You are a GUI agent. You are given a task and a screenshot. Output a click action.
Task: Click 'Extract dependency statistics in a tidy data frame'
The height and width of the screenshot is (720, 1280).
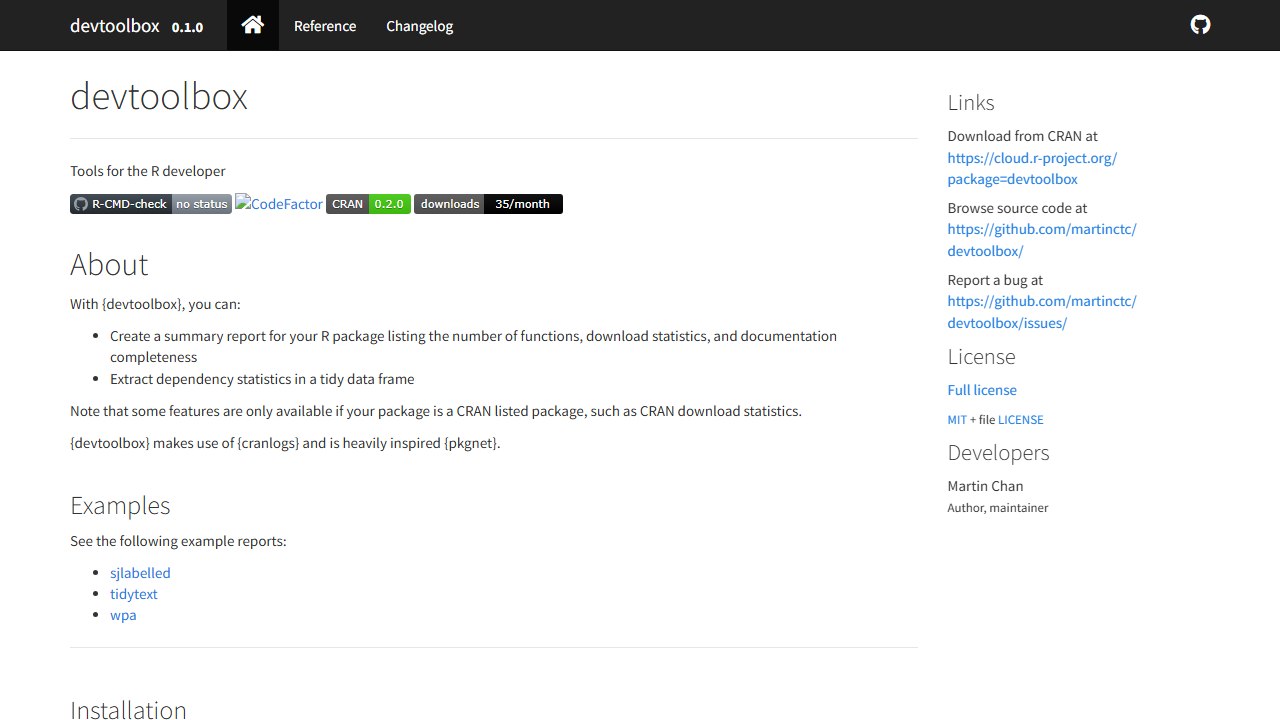[262, 379]
